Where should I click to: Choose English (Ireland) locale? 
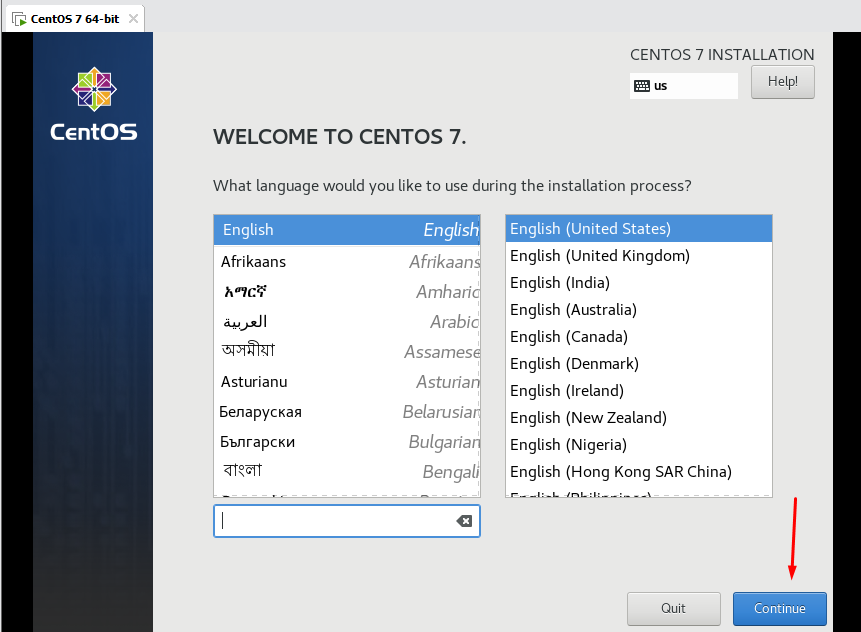pos(639,390)
